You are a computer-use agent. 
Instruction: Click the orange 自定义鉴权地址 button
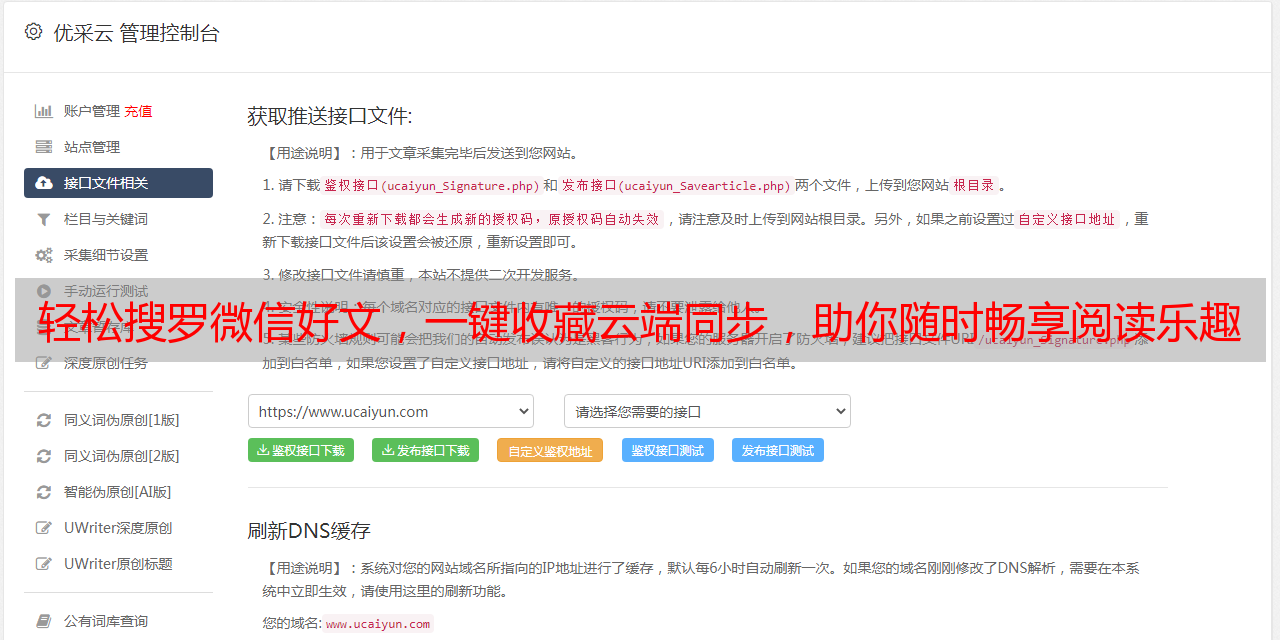tap(550, 450)
